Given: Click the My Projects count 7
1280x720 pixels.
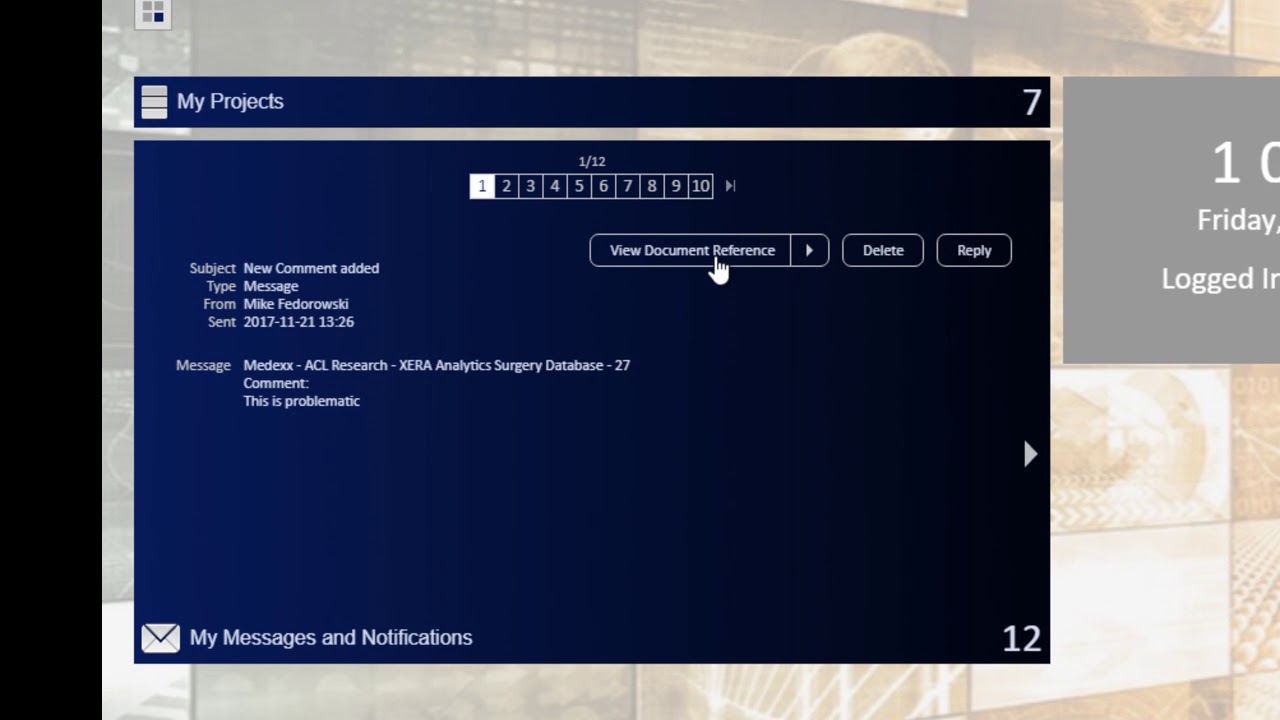Looking at the screenshot, I should click(1031, 102).
